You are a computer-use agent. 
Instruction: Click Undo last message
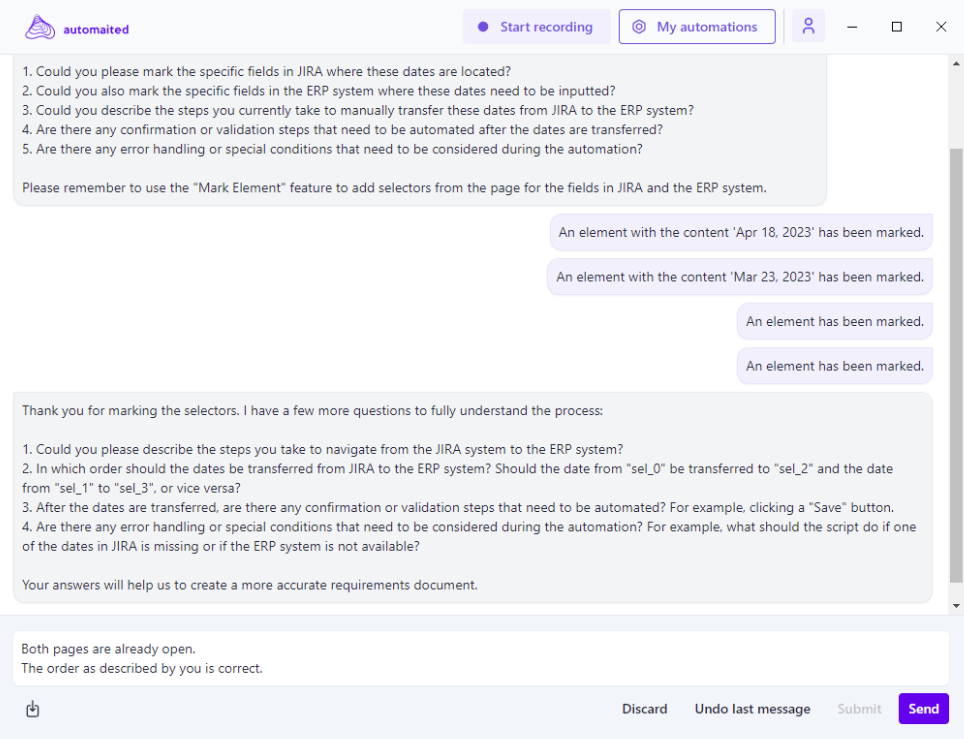pos(752,709)
